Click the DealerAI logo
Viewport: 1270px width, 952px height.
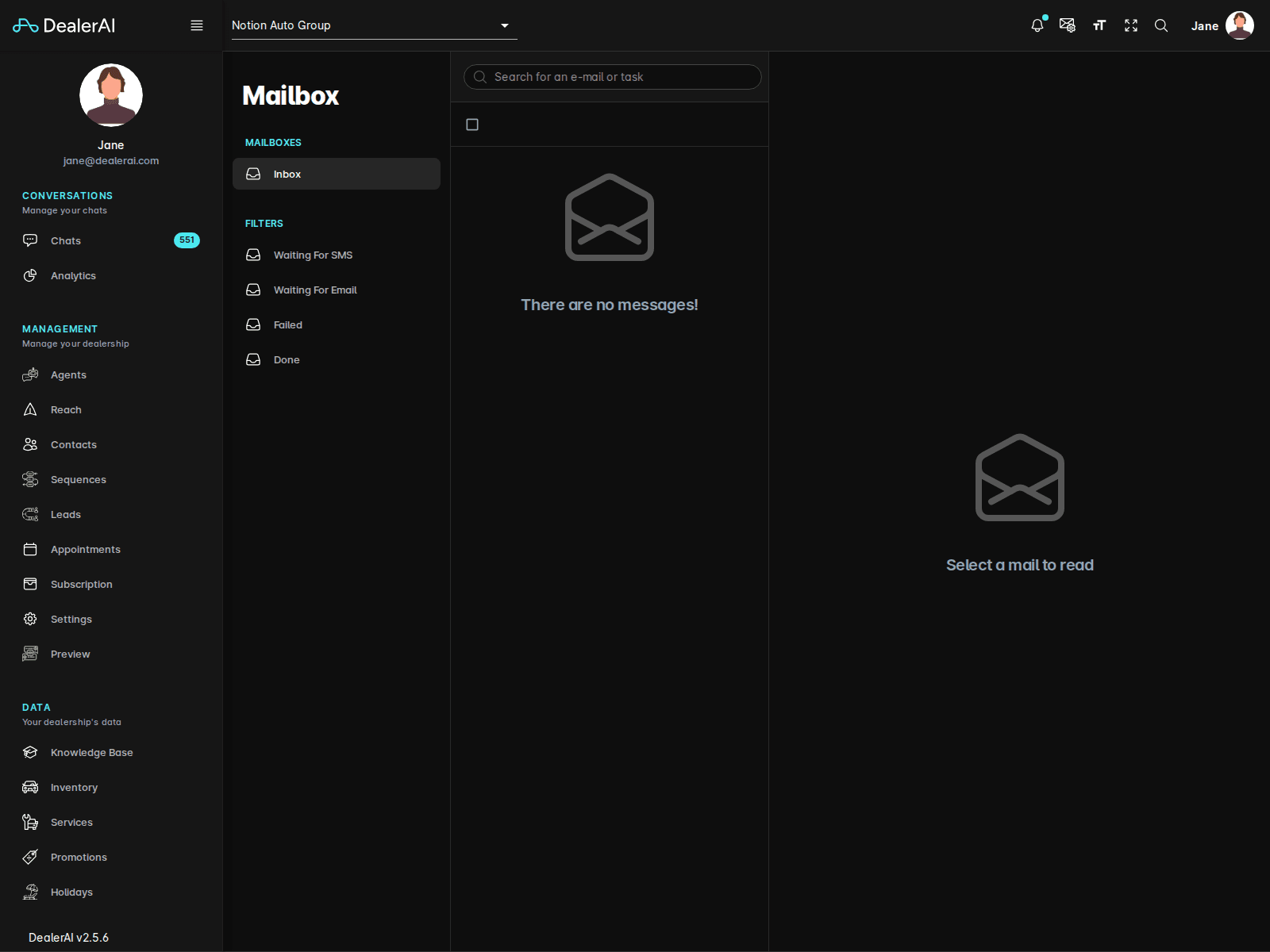pos(63,25)
